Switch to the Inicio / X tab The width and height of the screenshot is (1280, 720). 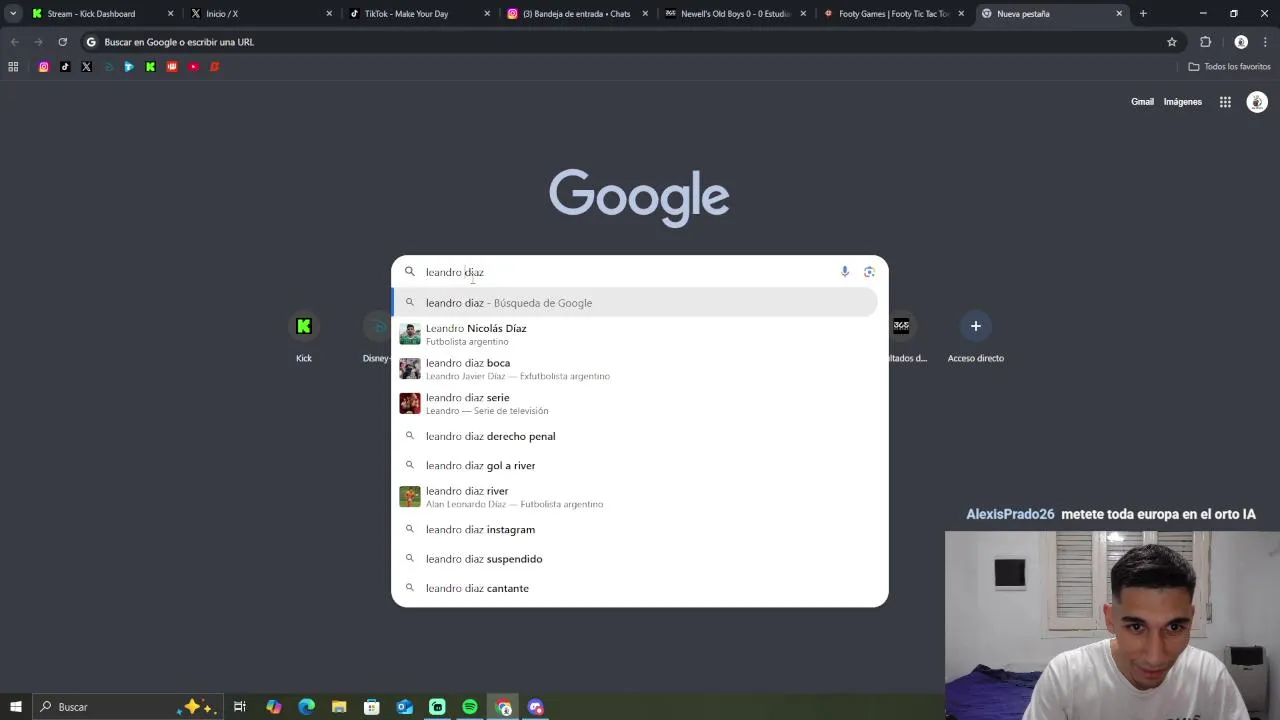260,14
